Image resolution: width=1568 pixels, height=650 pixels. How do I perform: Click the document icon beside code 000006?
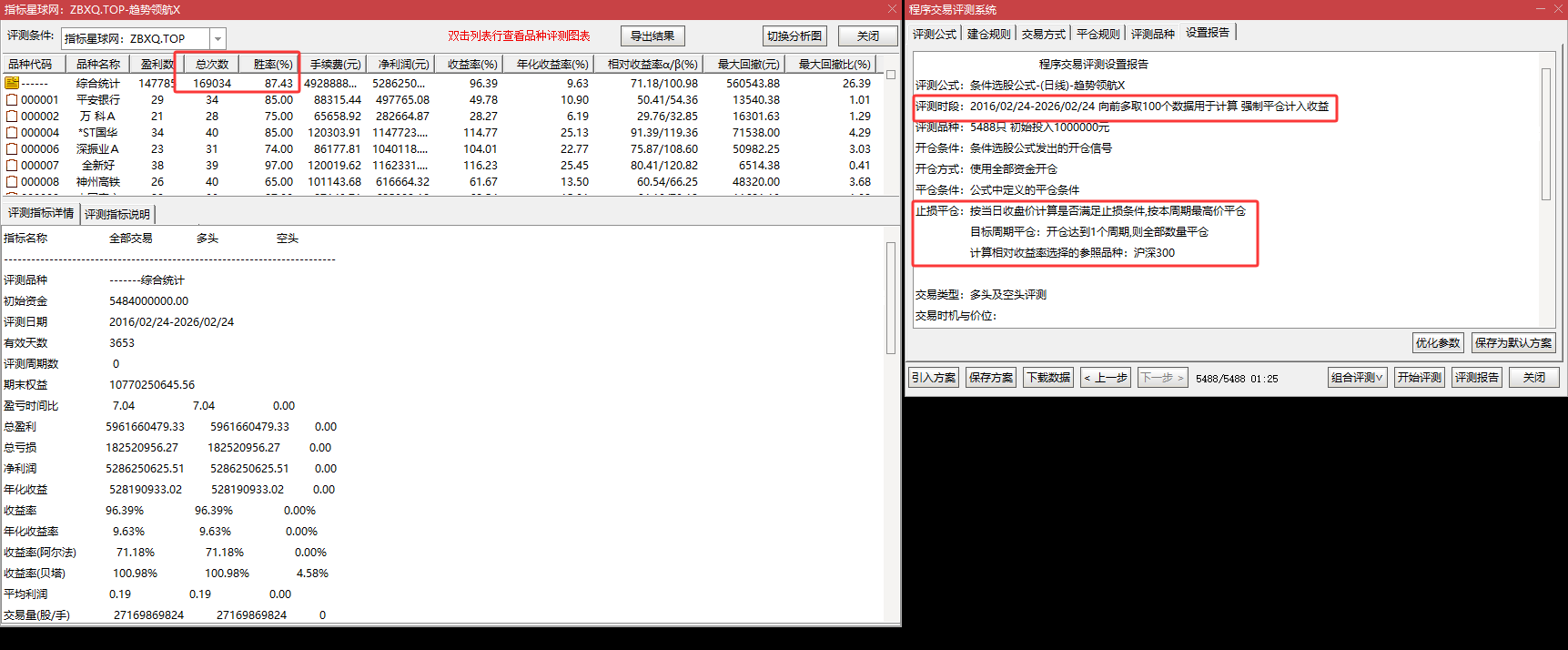(x=12, y=149)
